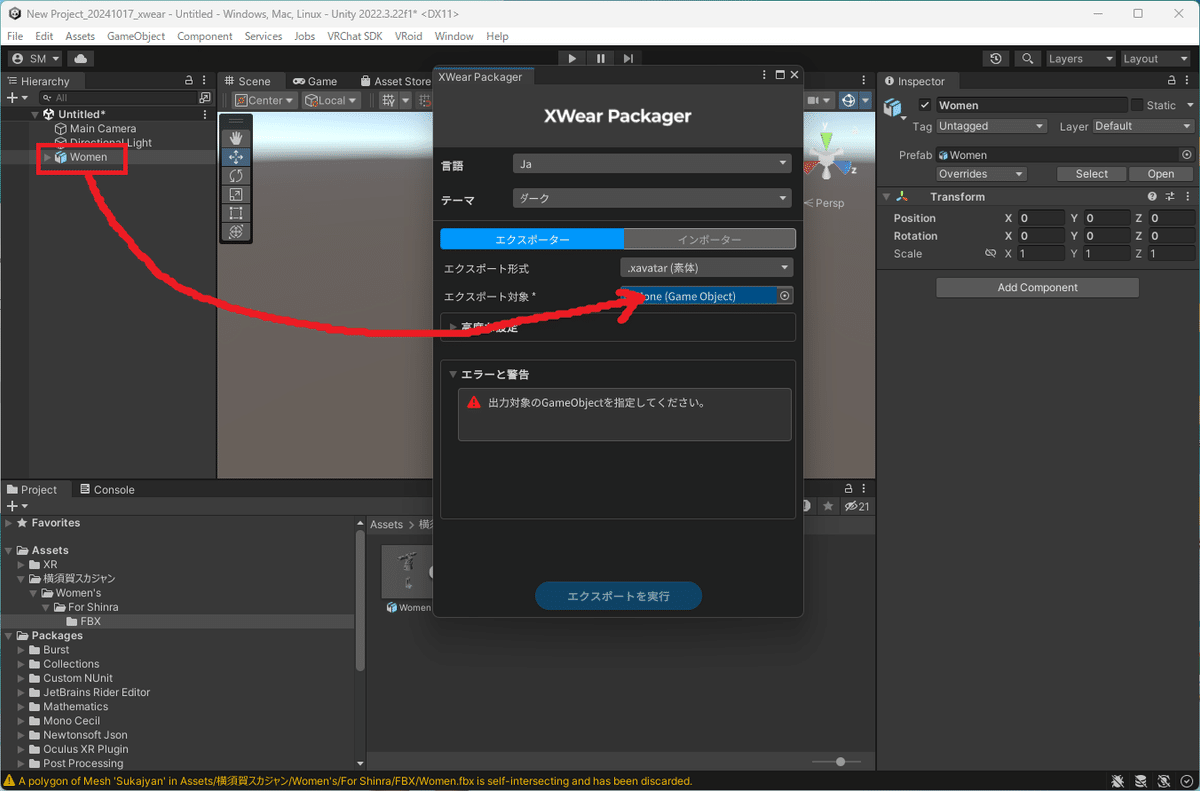1200x791 pixels.
Task: Start Play mode
Action: coord(572,59)
